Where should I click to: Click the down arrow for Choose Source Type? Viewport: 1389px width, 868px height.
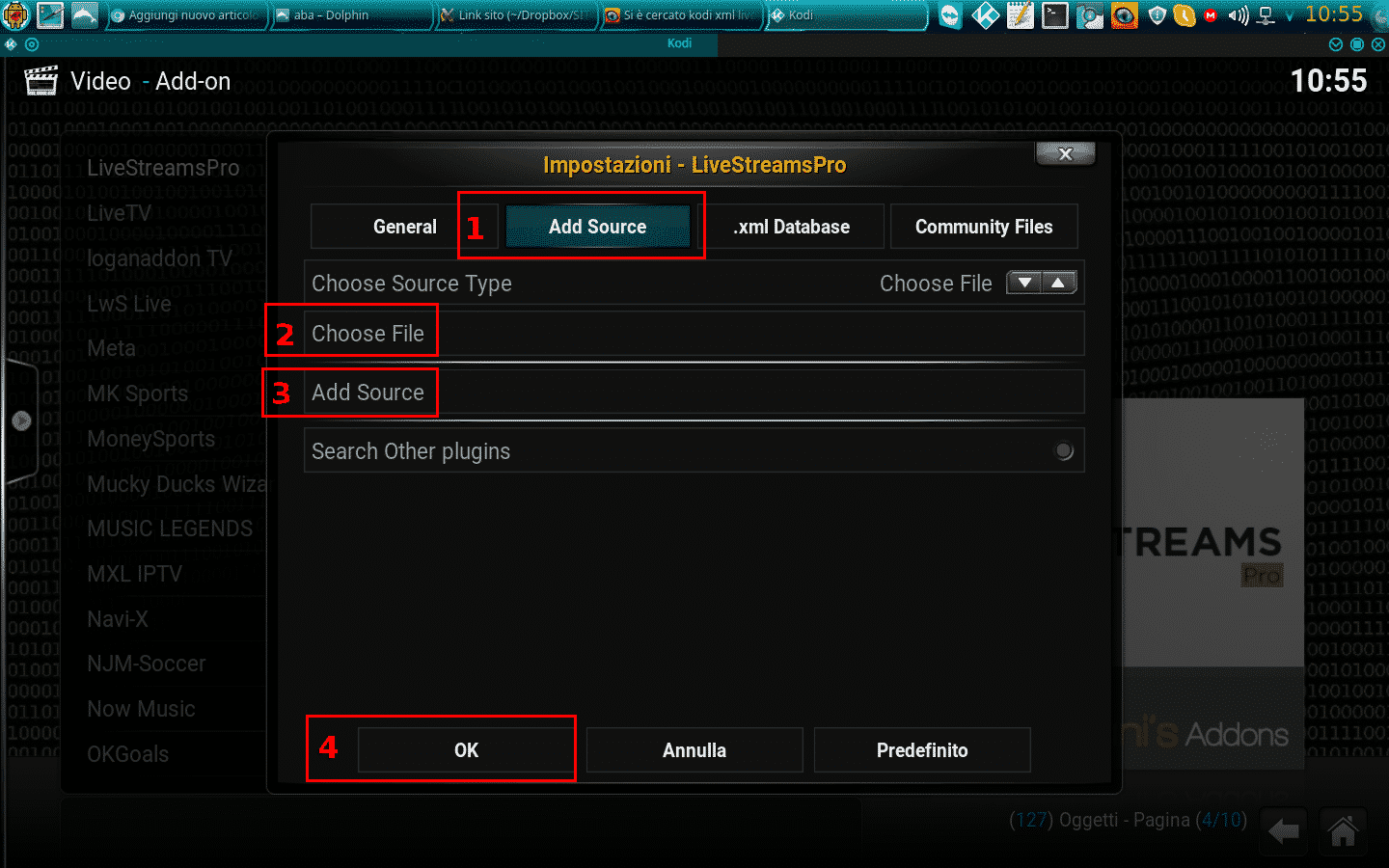coord(1024,283)
